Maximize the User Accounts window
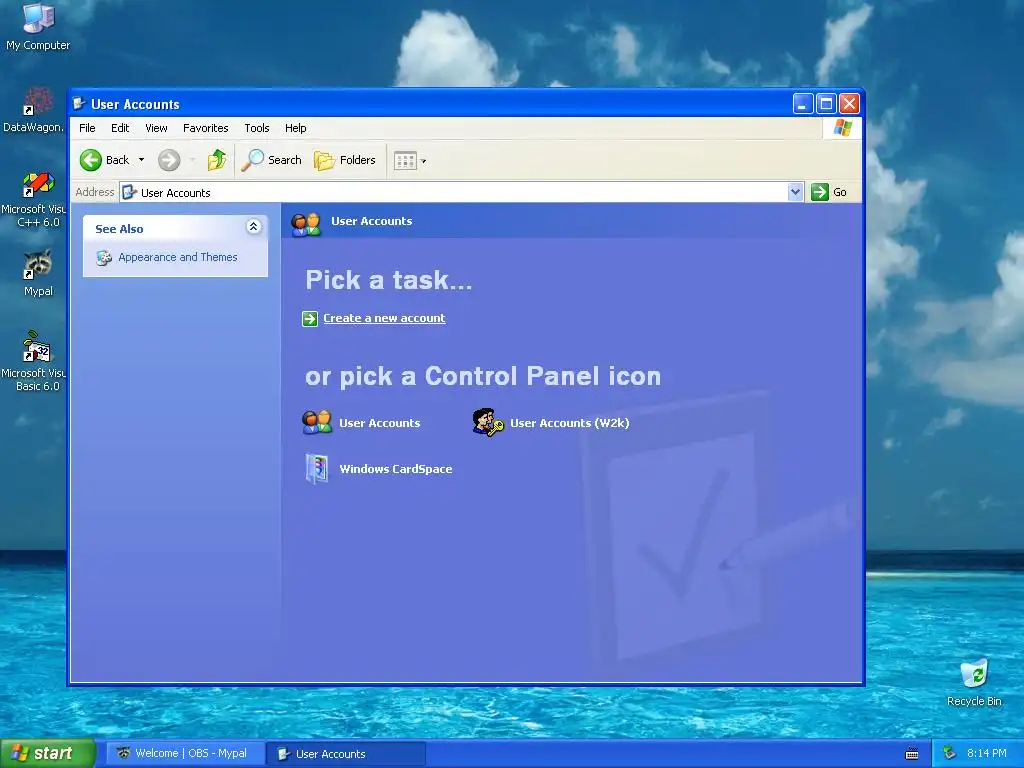1024x768 pixels. pos(826,103)
